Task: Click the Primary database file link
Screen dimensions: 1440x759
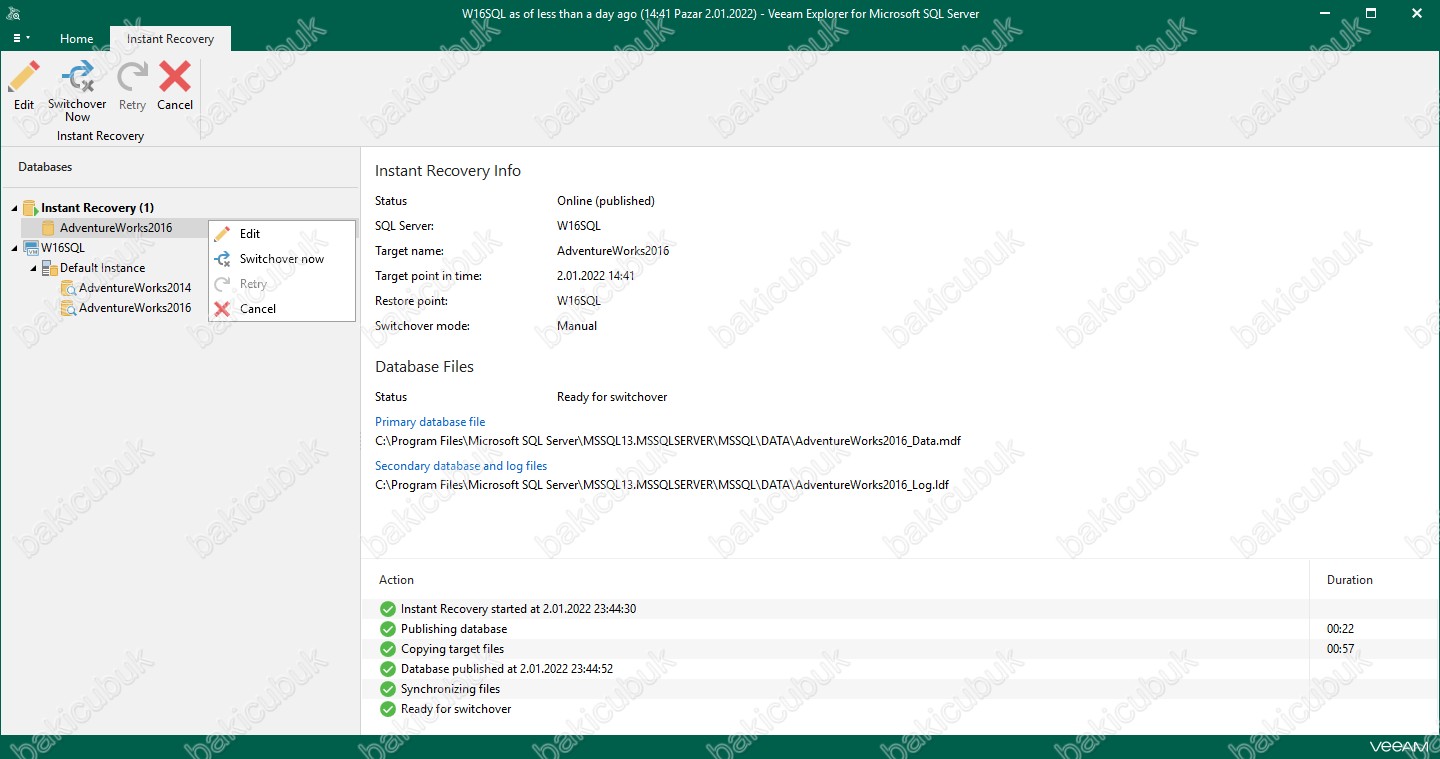Action: tap(430, 422)
